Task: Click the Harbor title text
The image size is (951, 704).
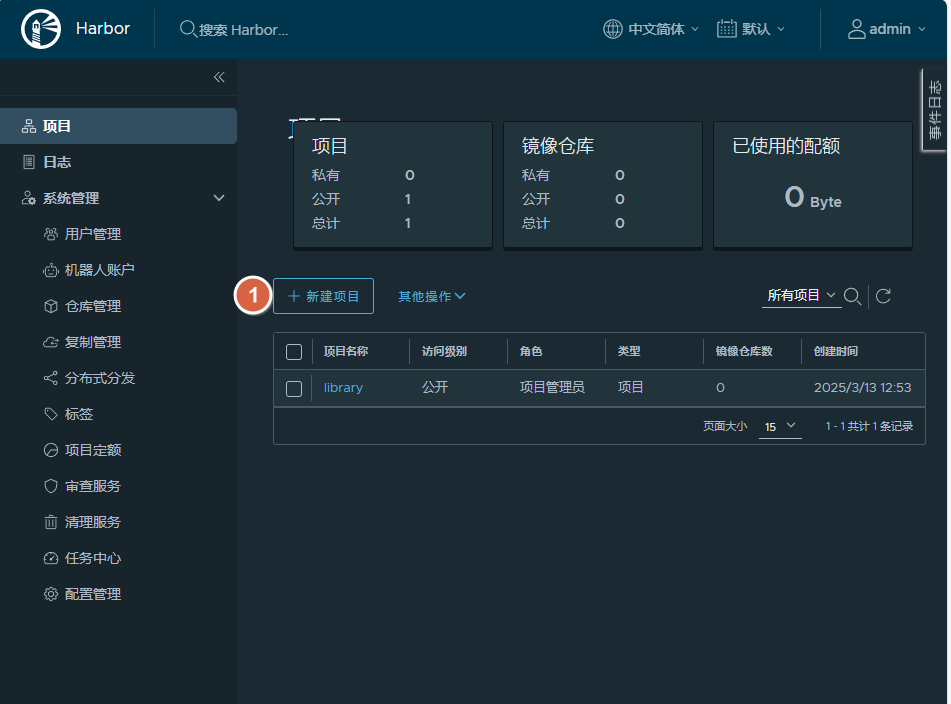Action: click(102, 28)
